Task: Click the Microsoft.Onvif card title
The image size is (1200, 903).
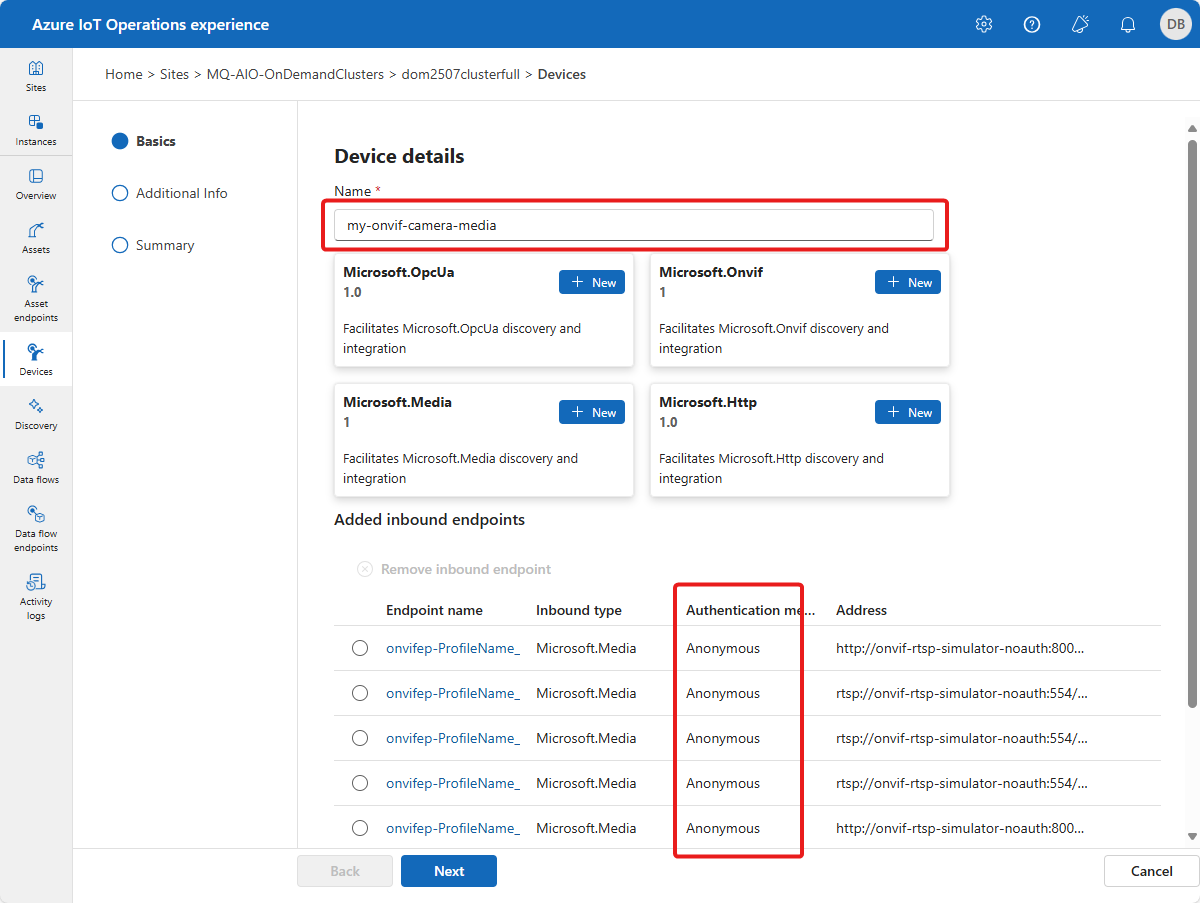Action: click(711, 272)
